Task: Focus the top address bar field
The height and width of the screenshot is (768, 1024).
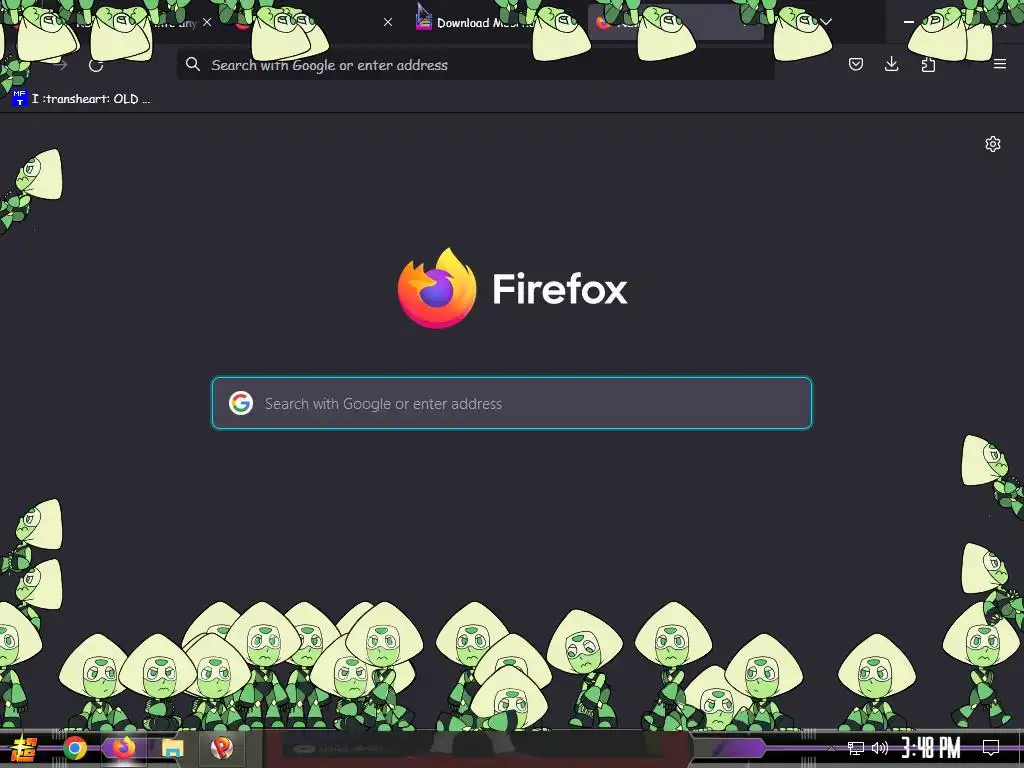Action: [x=475, y=65]
